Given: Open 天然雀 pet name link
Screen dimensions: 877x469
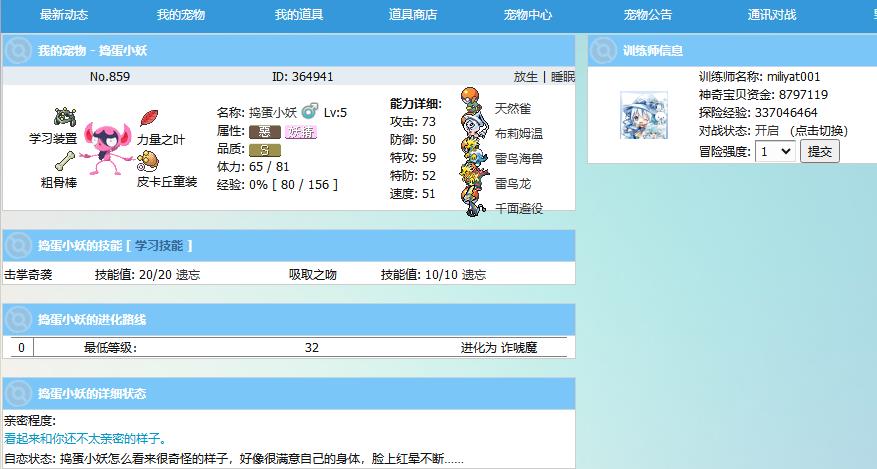Looking at the screenshot, I should pos(513,108).
